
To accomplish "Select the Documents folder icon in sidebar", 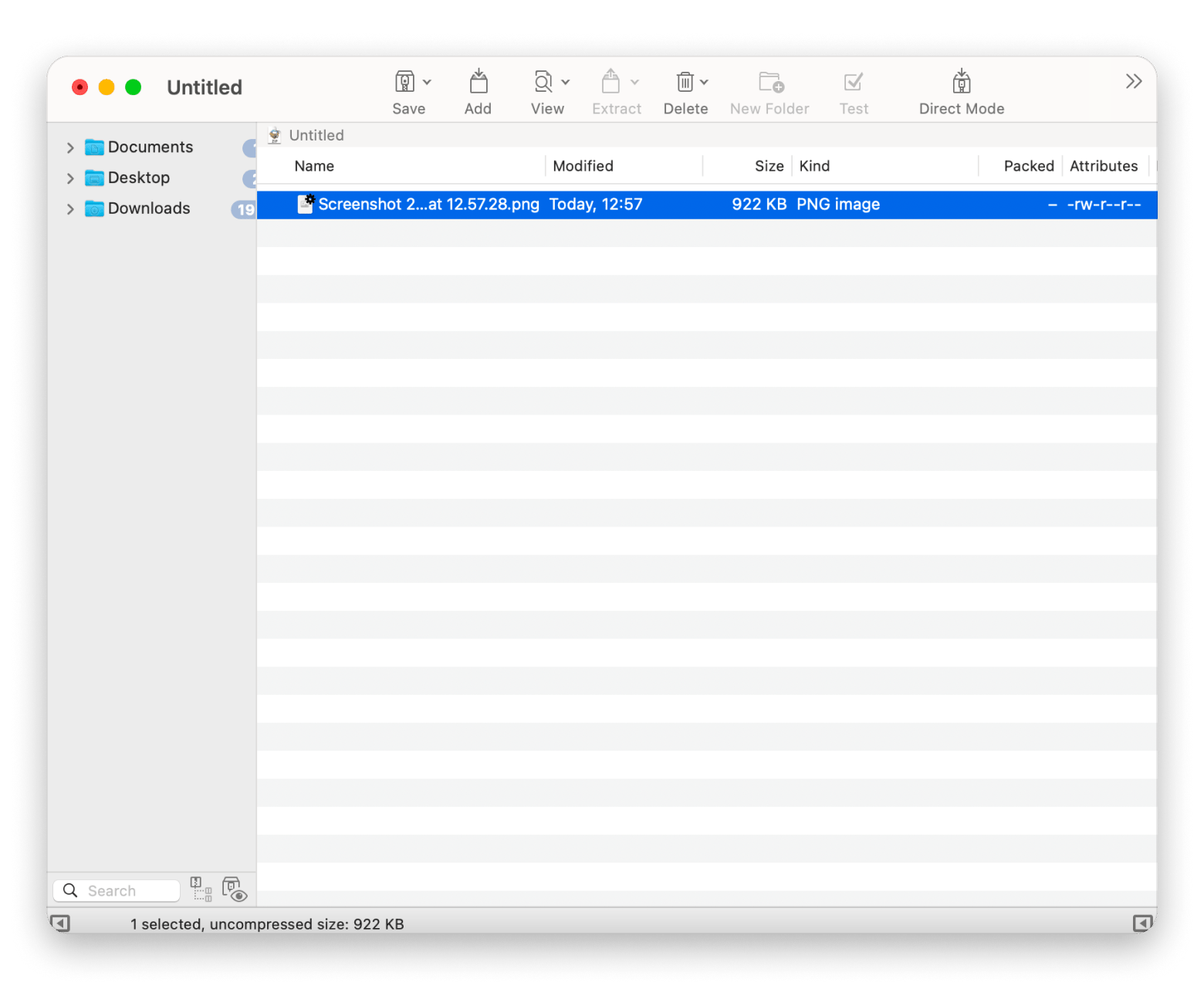I will [93, 147].
